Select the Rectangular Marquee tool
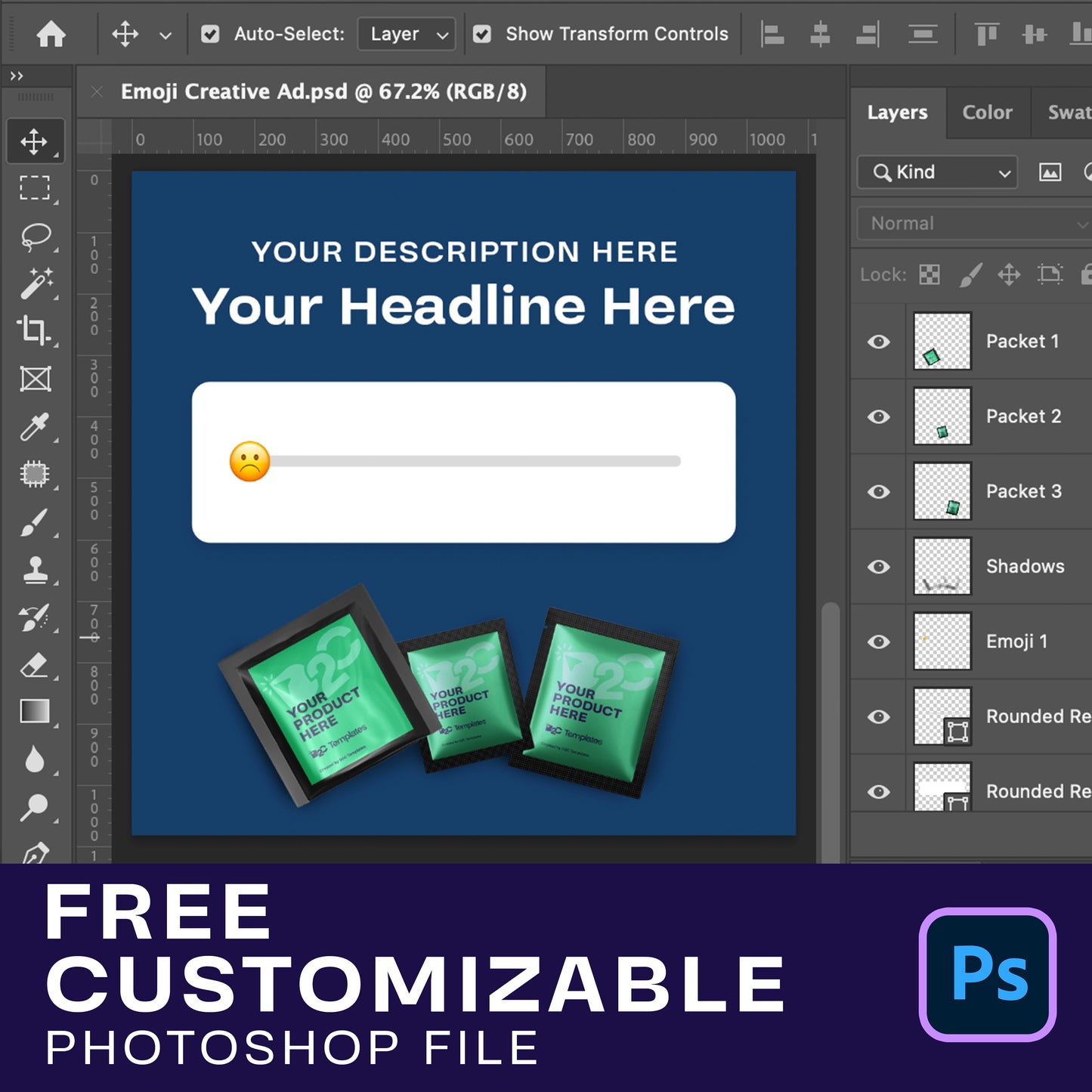Screen dimensions: 1092x1092 point(35,188)
